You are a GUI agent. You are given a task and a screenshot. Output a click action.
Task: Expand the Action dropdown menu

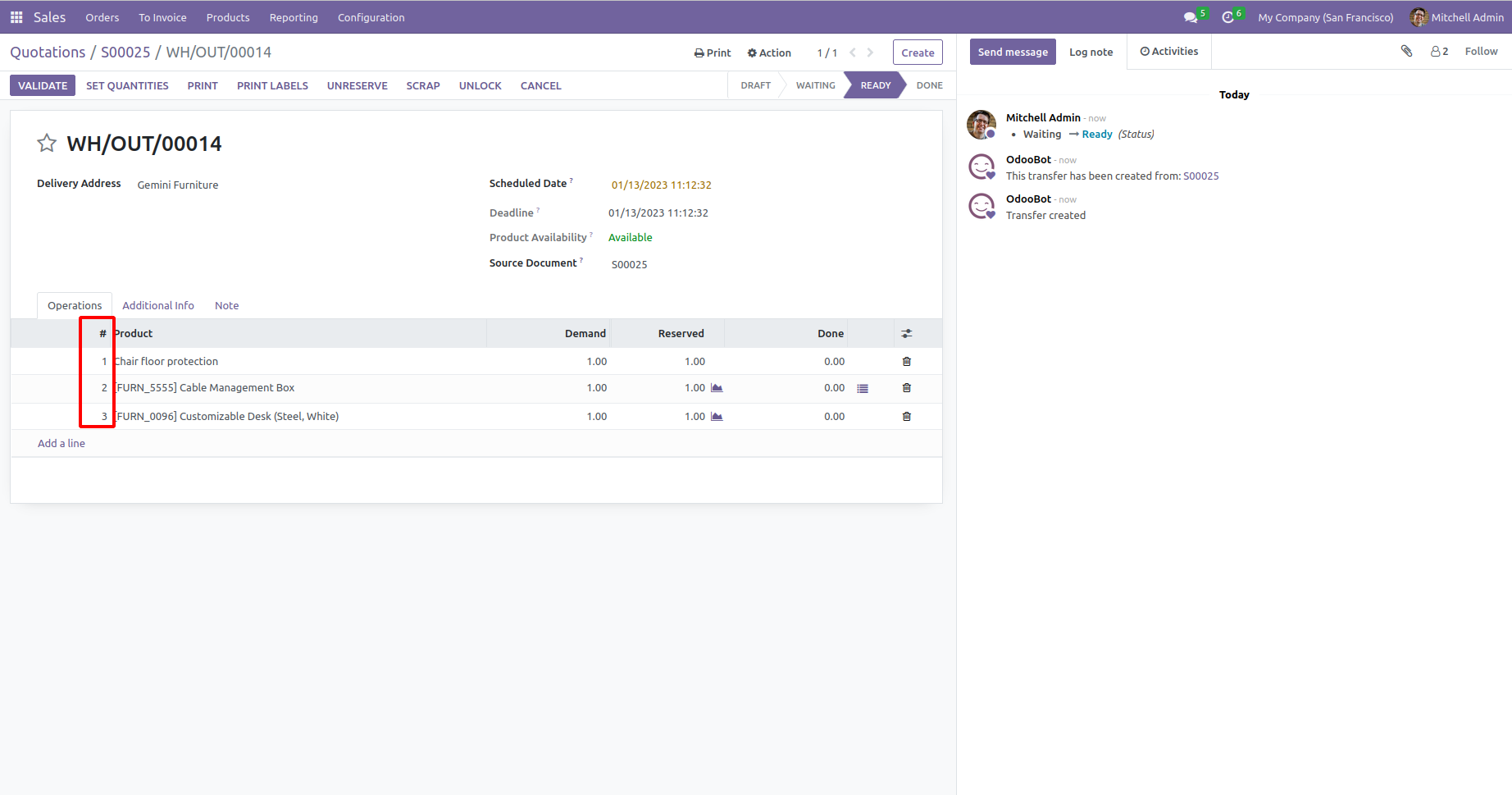point(769,53)
